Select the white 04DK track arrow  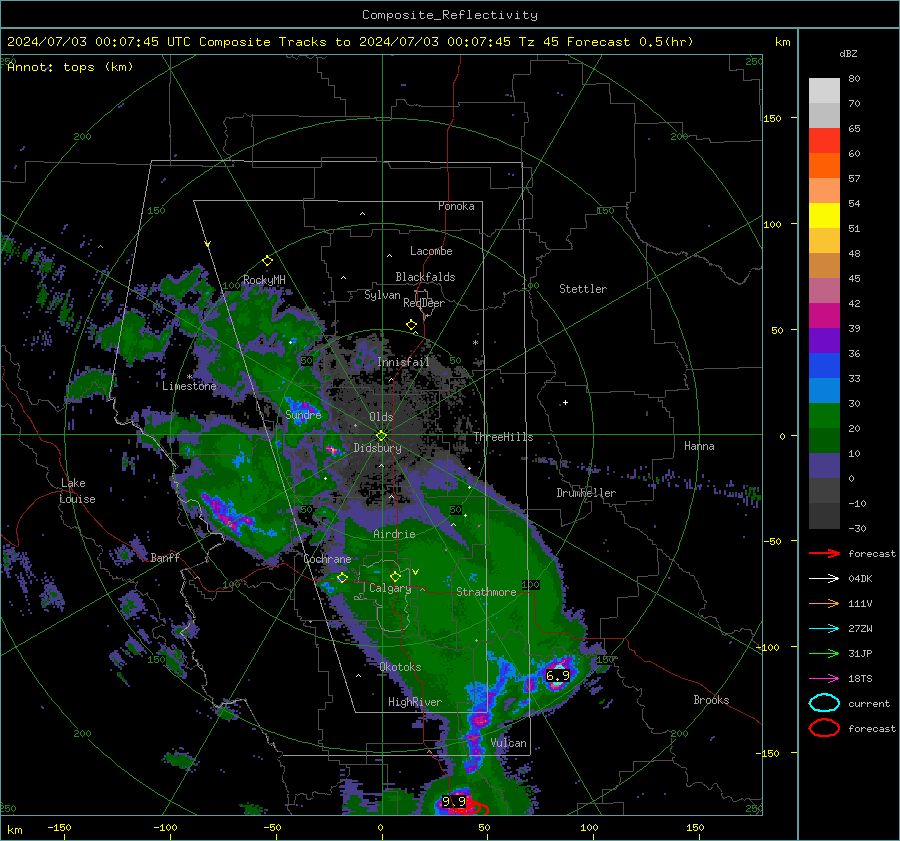[824, 579]
